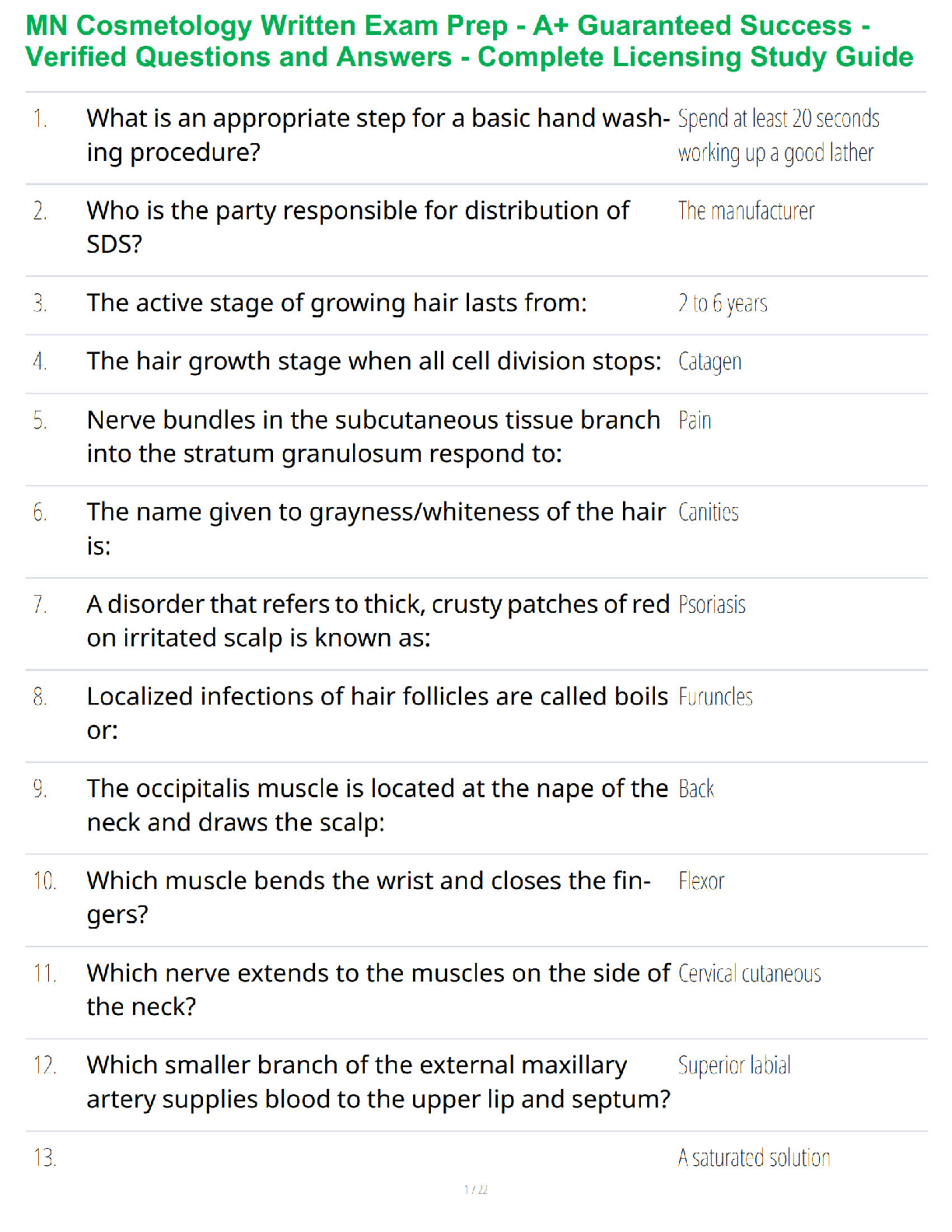Select the answer "Flexor"
Screen dimensions: 952x1232
(x=701, y=881)
